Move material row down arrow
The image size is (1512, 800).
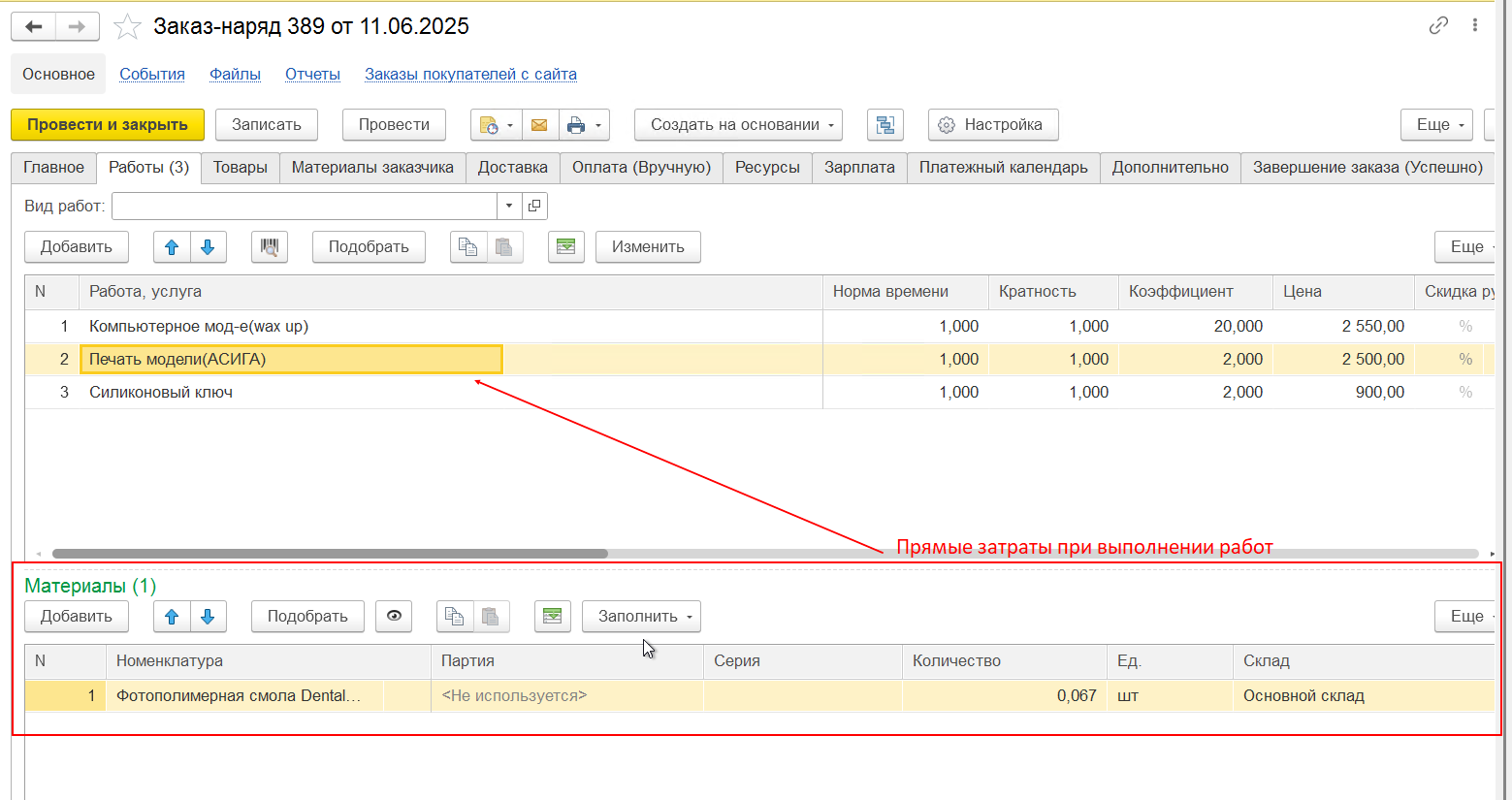(208, 617)
